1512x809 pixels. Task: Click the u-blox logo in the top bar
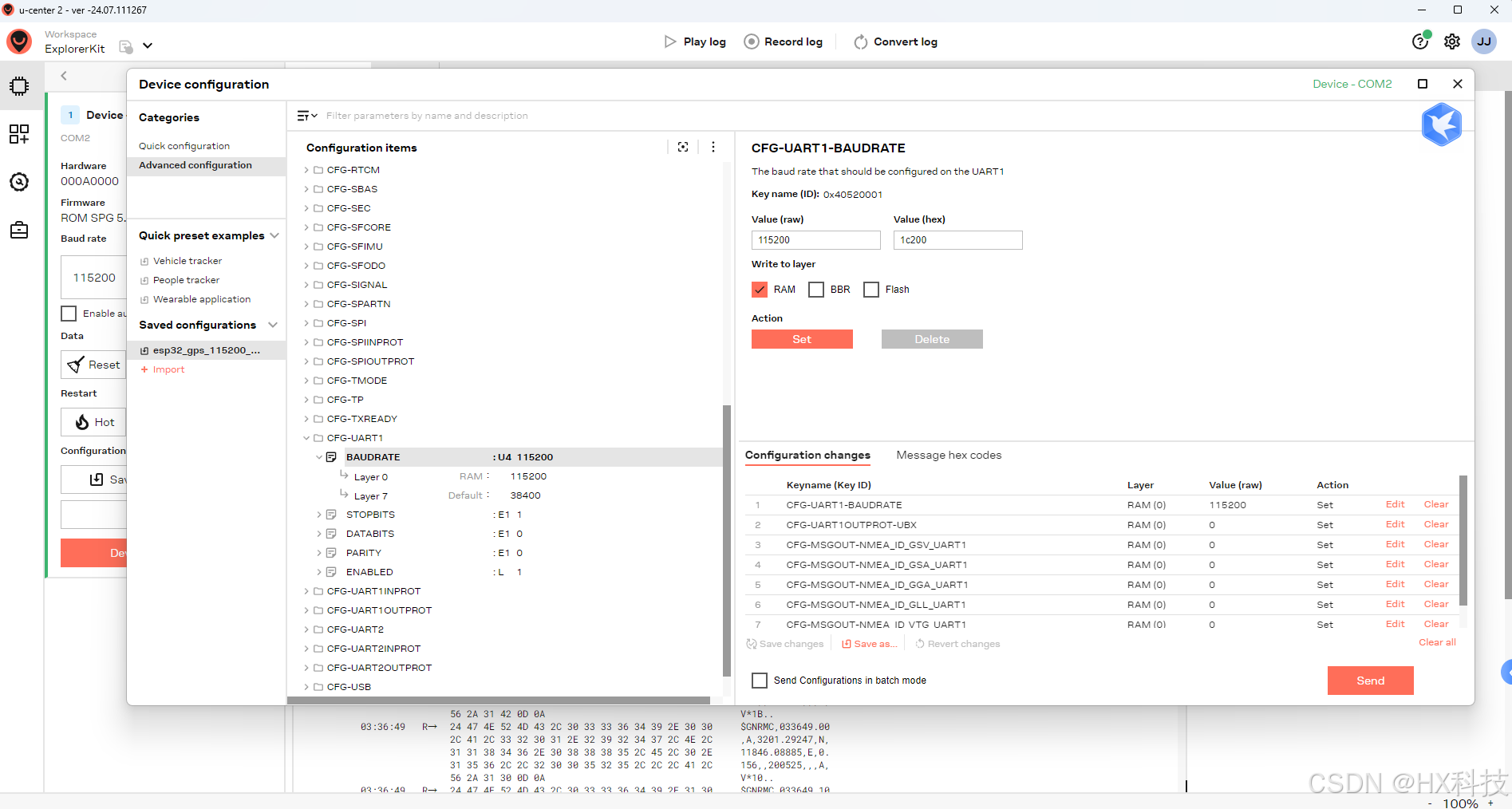pyautogui.click(x=19, y=41)
